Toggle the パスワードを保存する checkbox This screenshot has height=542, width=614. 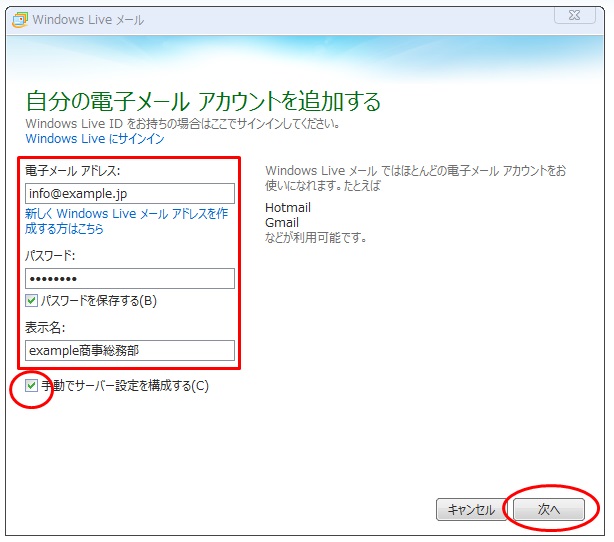pyautogui.click(x=32, y=301)
